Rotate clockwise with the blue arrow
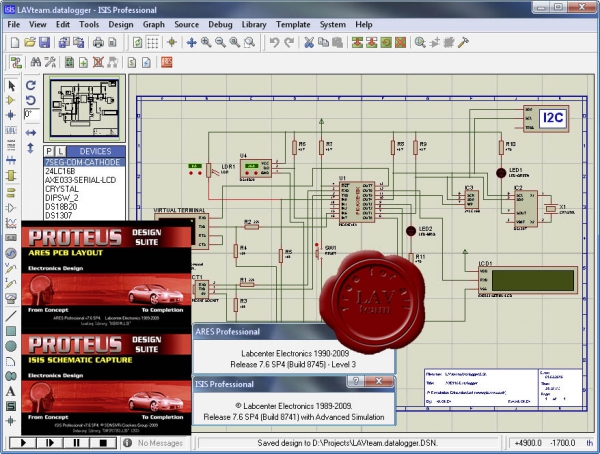This screenshot has width=600, height=454. (x=31, y=85)
